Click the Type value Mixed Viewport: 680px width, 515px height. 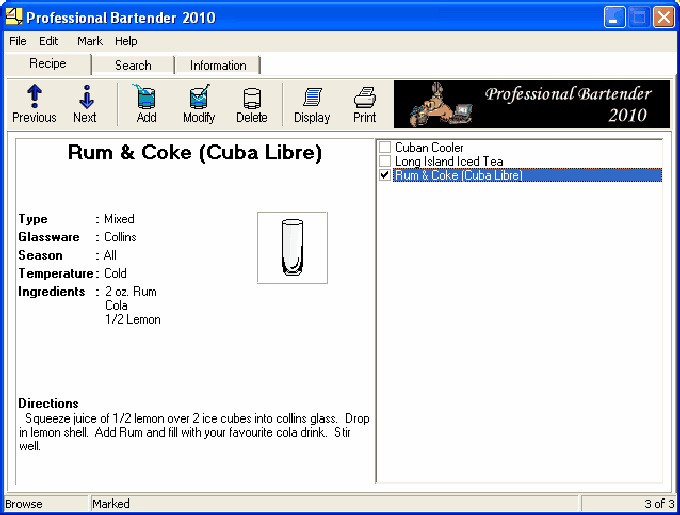pos(119,219)
